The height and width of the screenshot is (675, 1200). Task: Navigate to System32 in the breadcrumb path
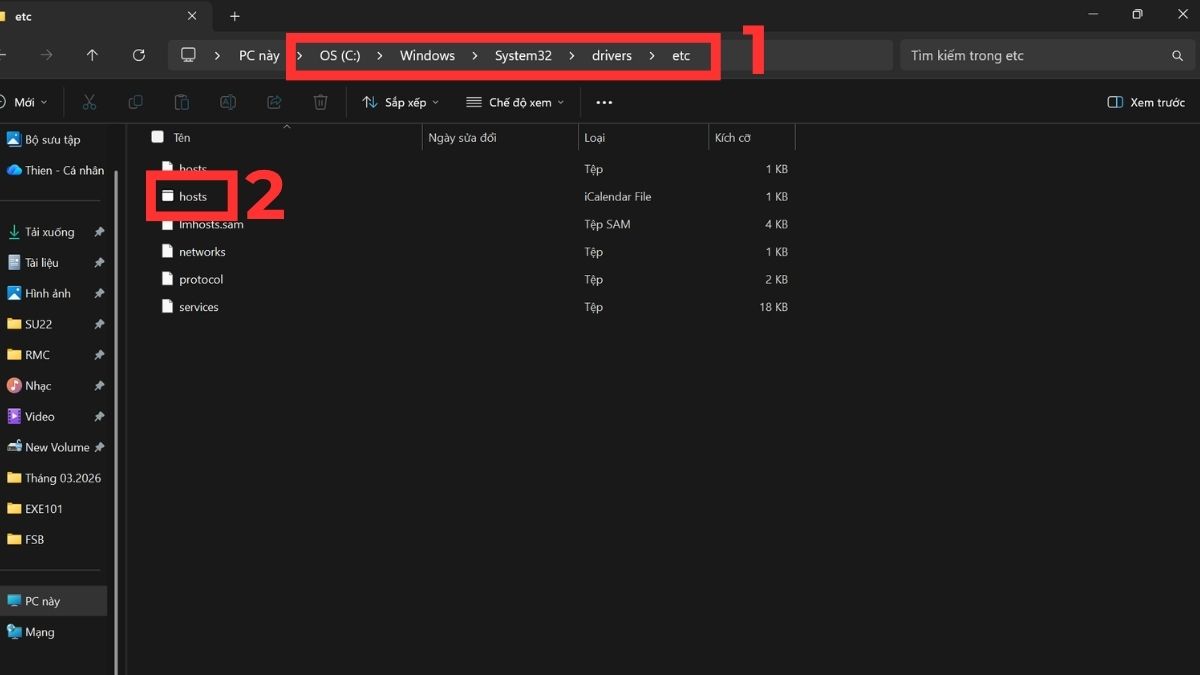tap(523, 55)
